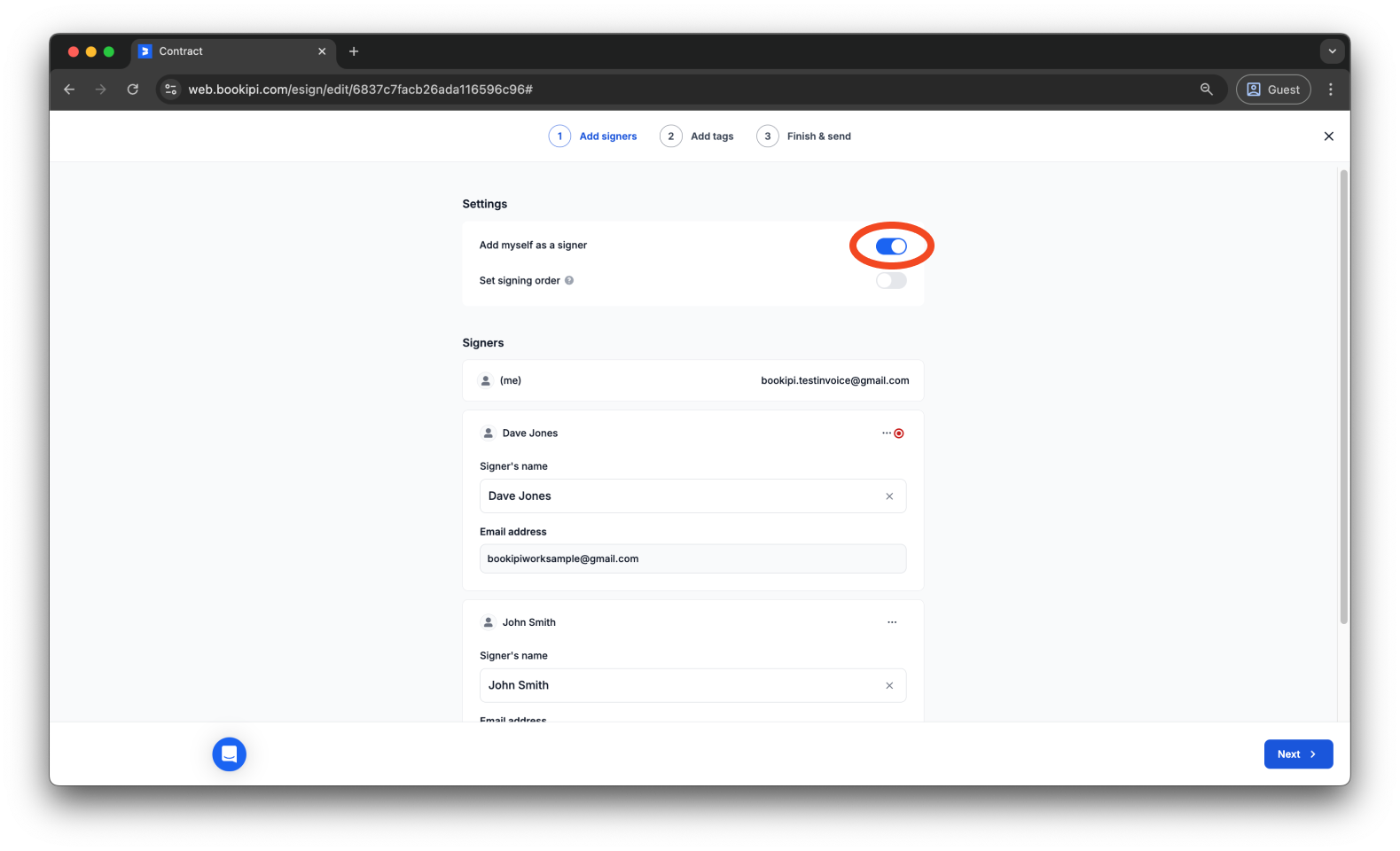Go back in browser history

click(69, 90)
